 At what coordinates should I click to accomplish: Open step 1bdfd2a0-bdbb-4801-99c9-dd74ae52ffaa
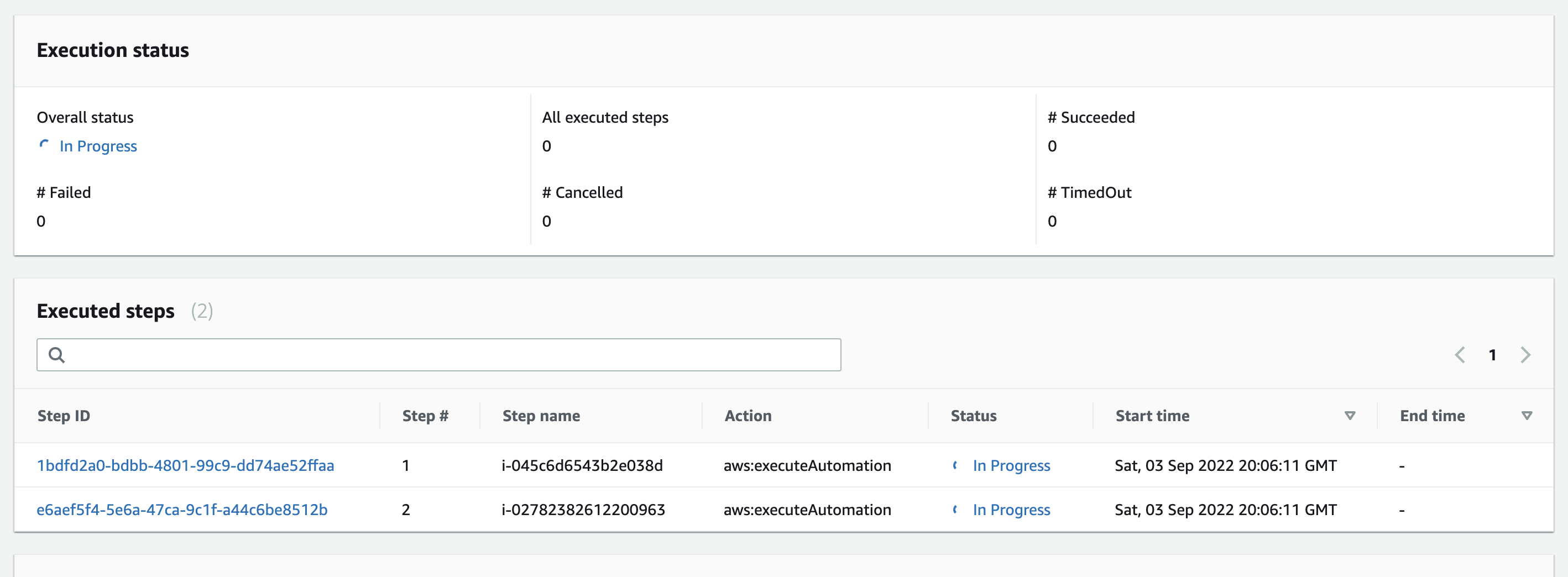click(x=186, y=465)
